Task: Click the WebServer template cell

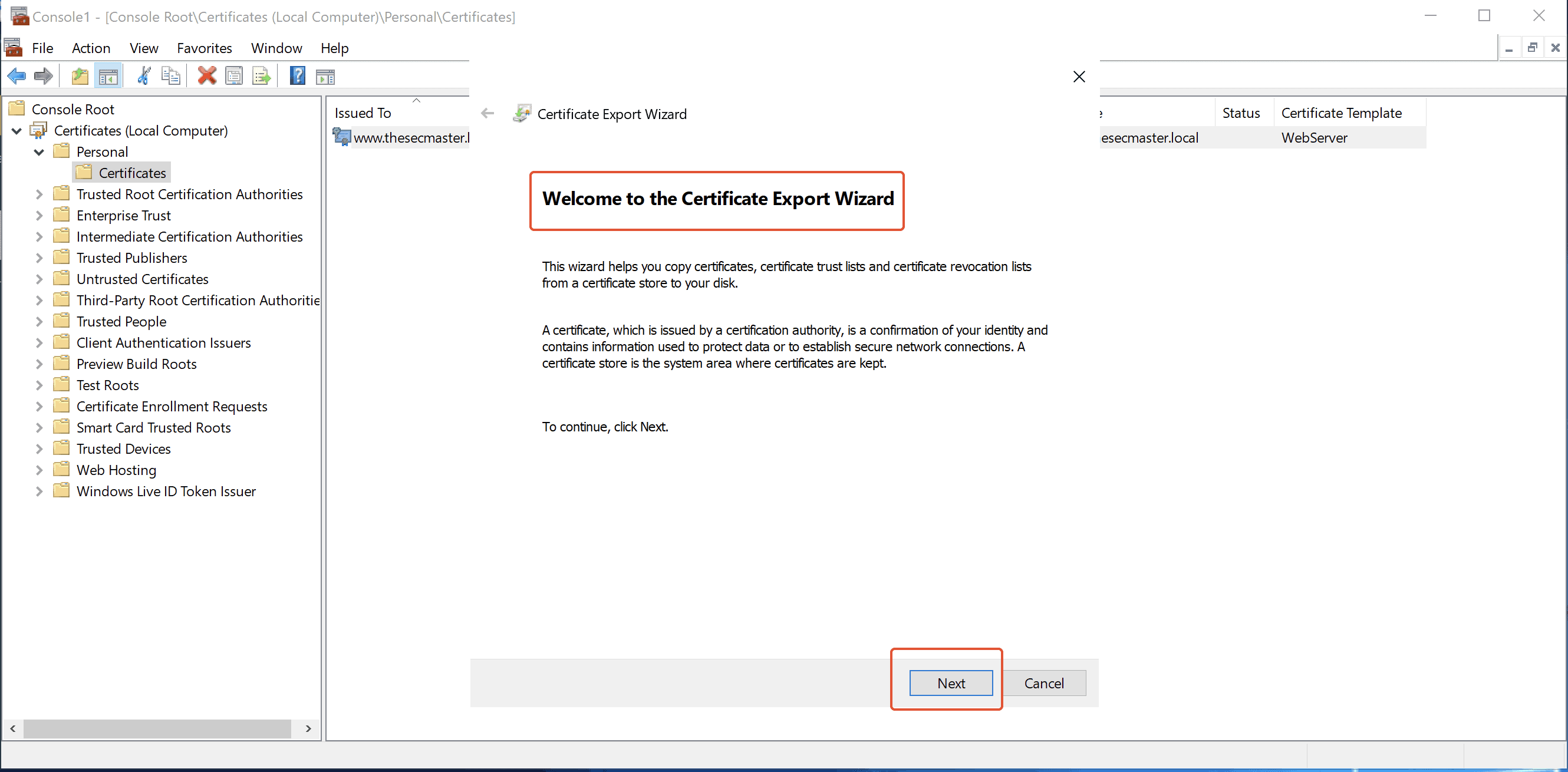Action: pos(1313,137)
